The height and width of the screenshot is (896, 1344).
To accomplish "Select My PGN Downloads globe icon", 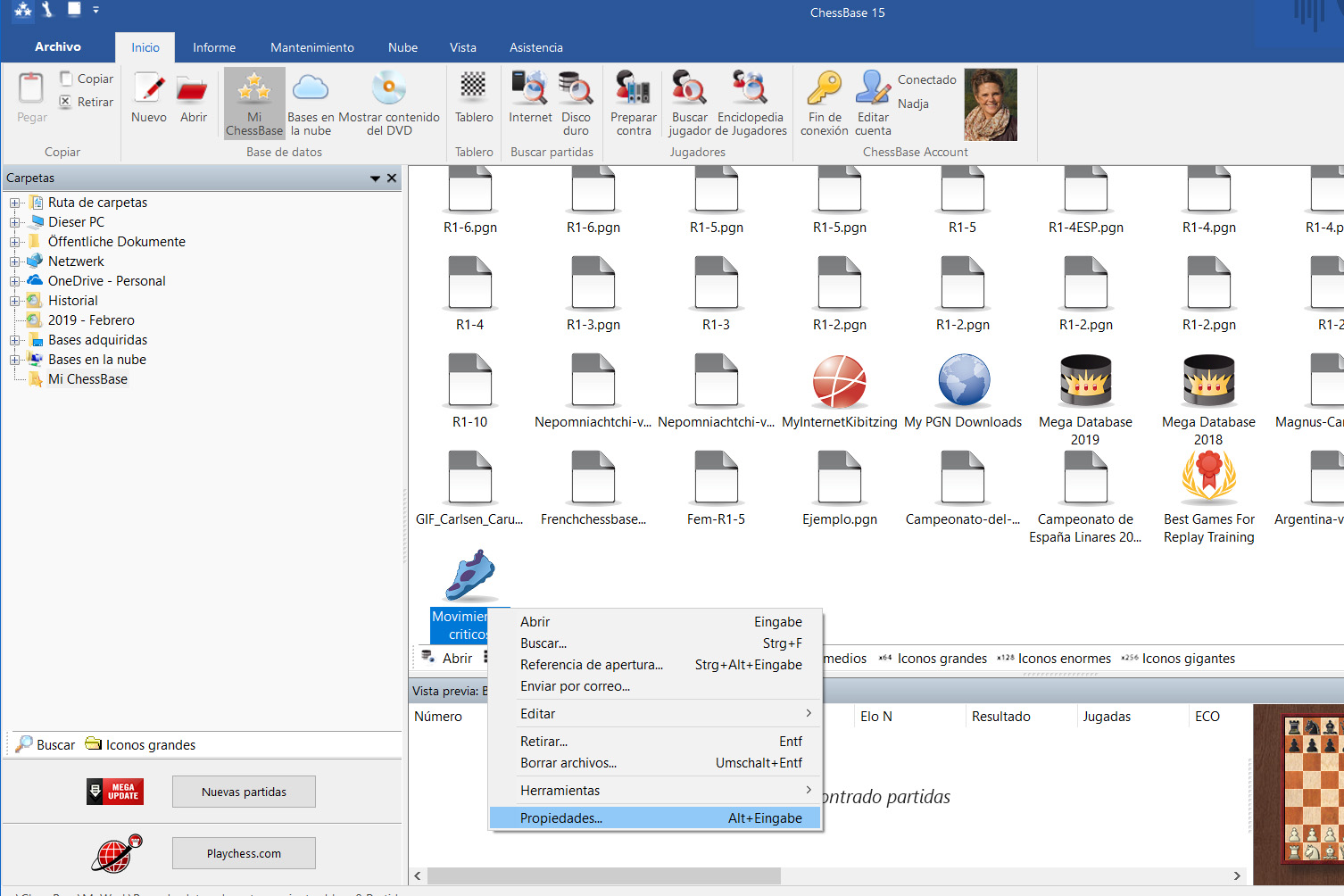I will pyautogui.click(x=963, y=382).
